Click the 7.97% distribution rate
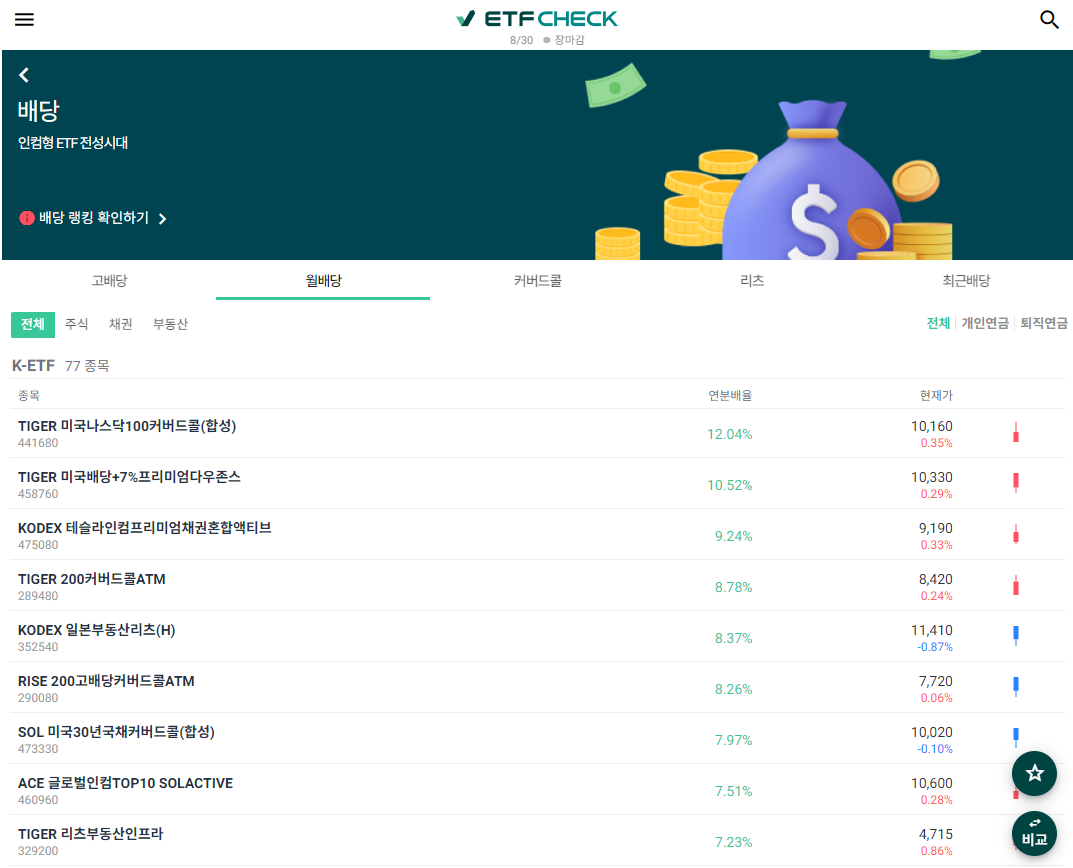Image resolution: width=1073 pixels, height=868 pixels. pyautogui.click(x=733, y=740)
